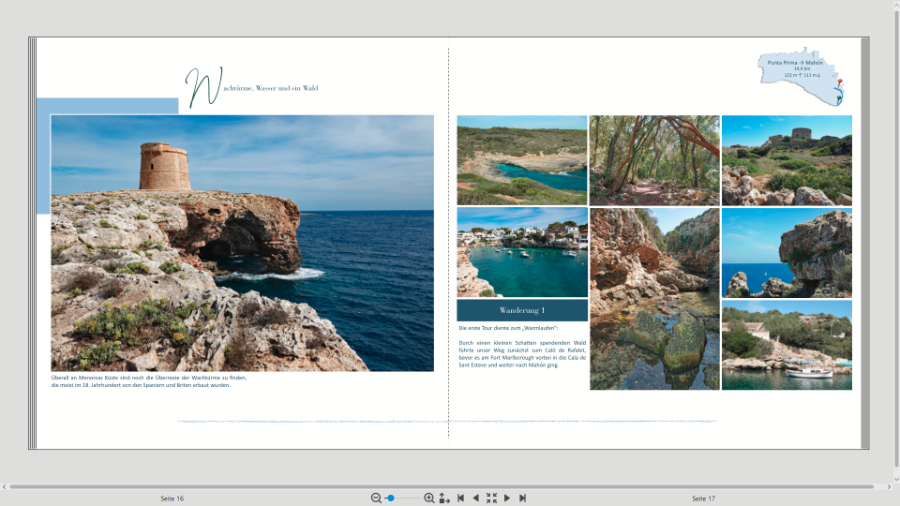Click the horizontal scrollbar below the spread
Screen dimensions: 900x506
click(x=450, y=487)
